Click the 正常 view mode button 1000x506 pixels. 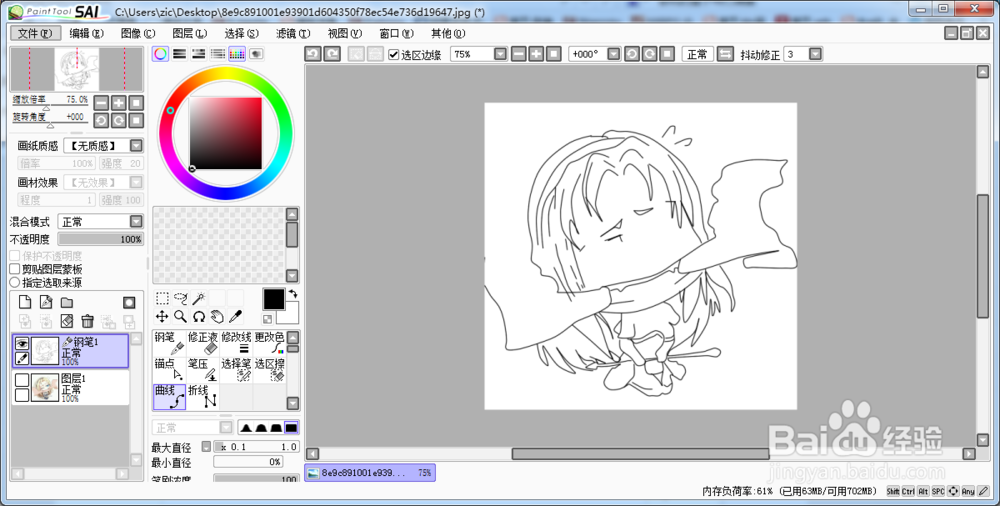(697, 54)
